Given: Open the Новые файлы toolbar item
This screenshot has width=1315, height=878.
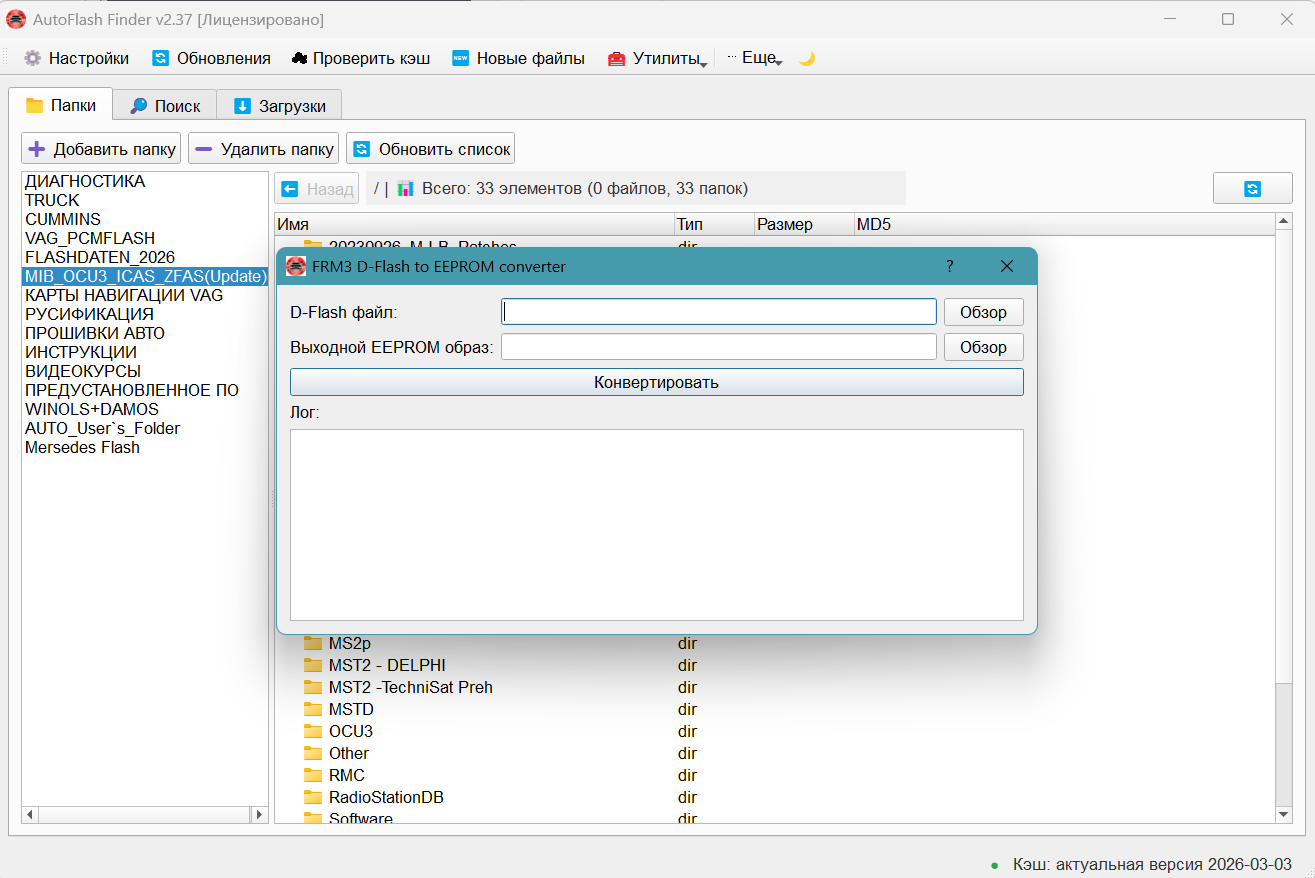Looking at the screenshot, I should [x=518, y=58].
